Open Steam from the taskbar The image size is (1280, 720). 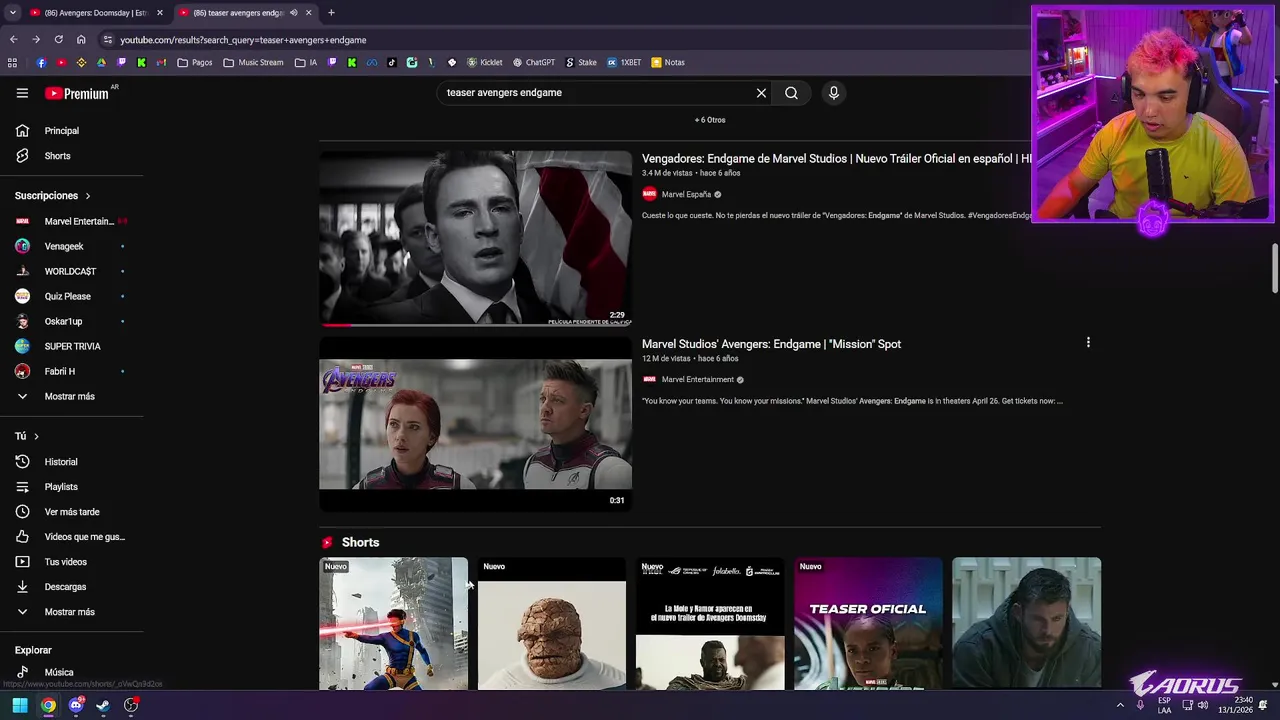pyautogui.click(x=103, y=706)
